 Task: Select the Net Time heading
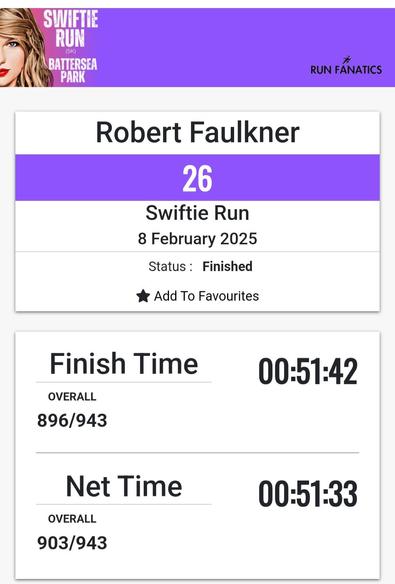tap(124, 486)
